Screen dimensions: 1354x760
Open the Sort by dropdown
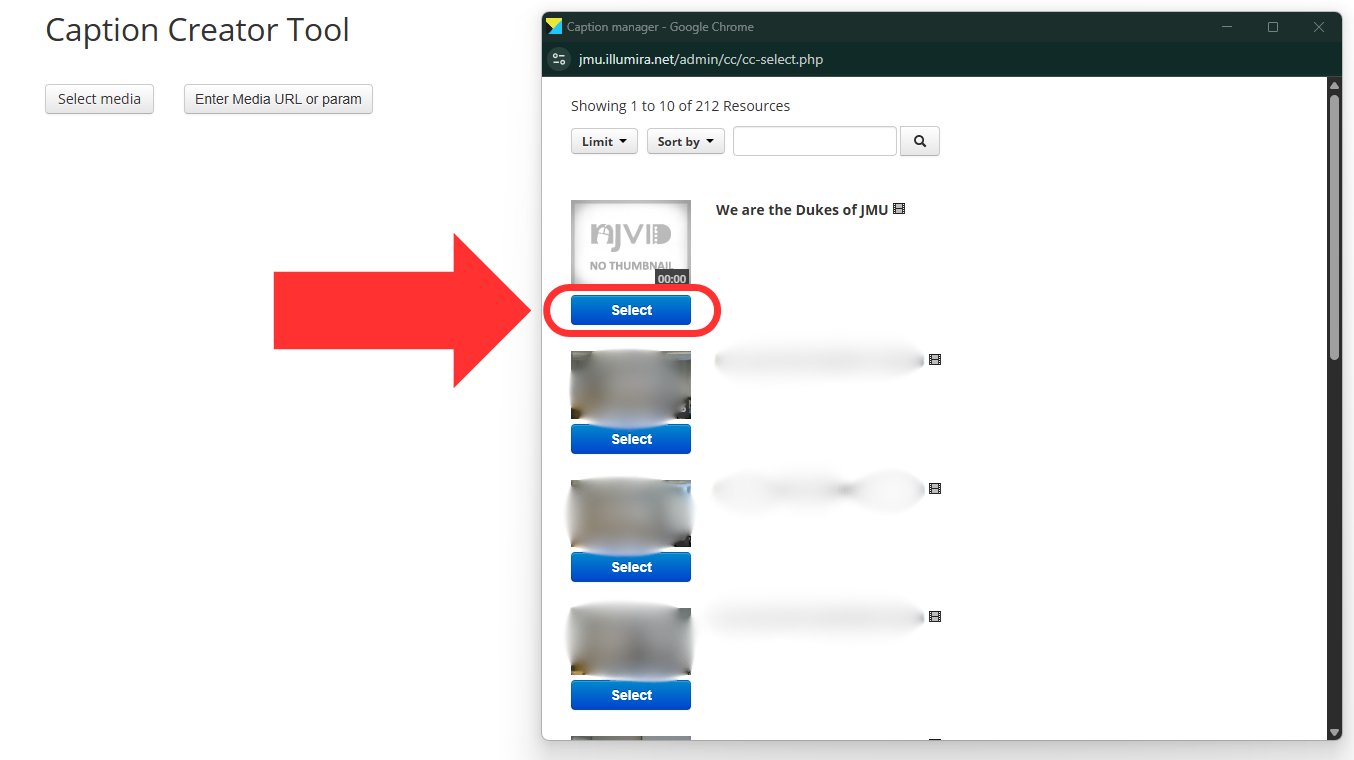[x=686, y=141]
